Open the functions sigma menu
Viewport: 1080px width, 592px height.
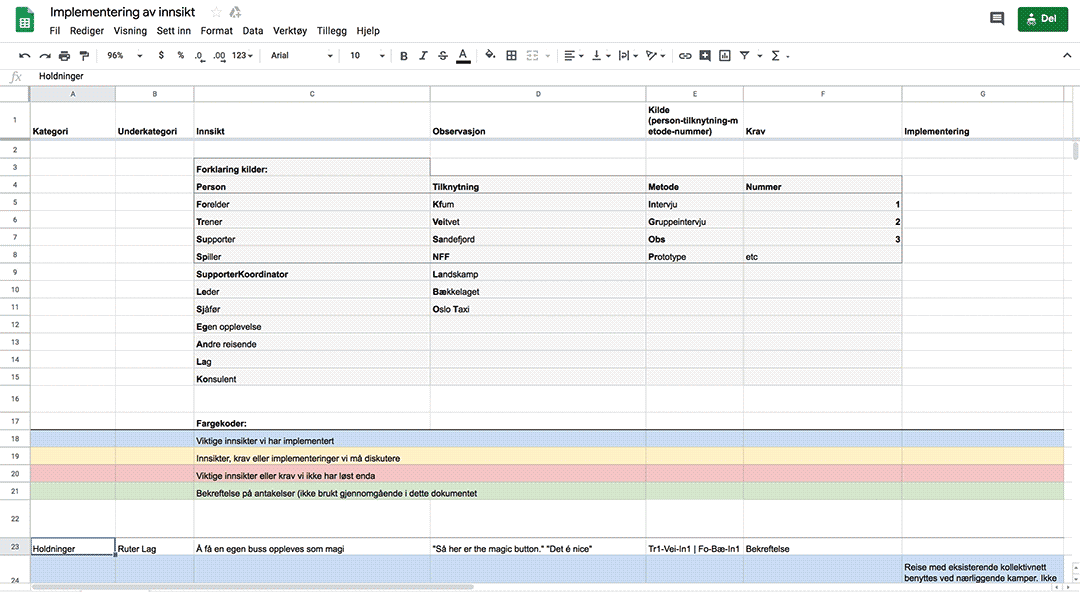click(x=779, y=56)
